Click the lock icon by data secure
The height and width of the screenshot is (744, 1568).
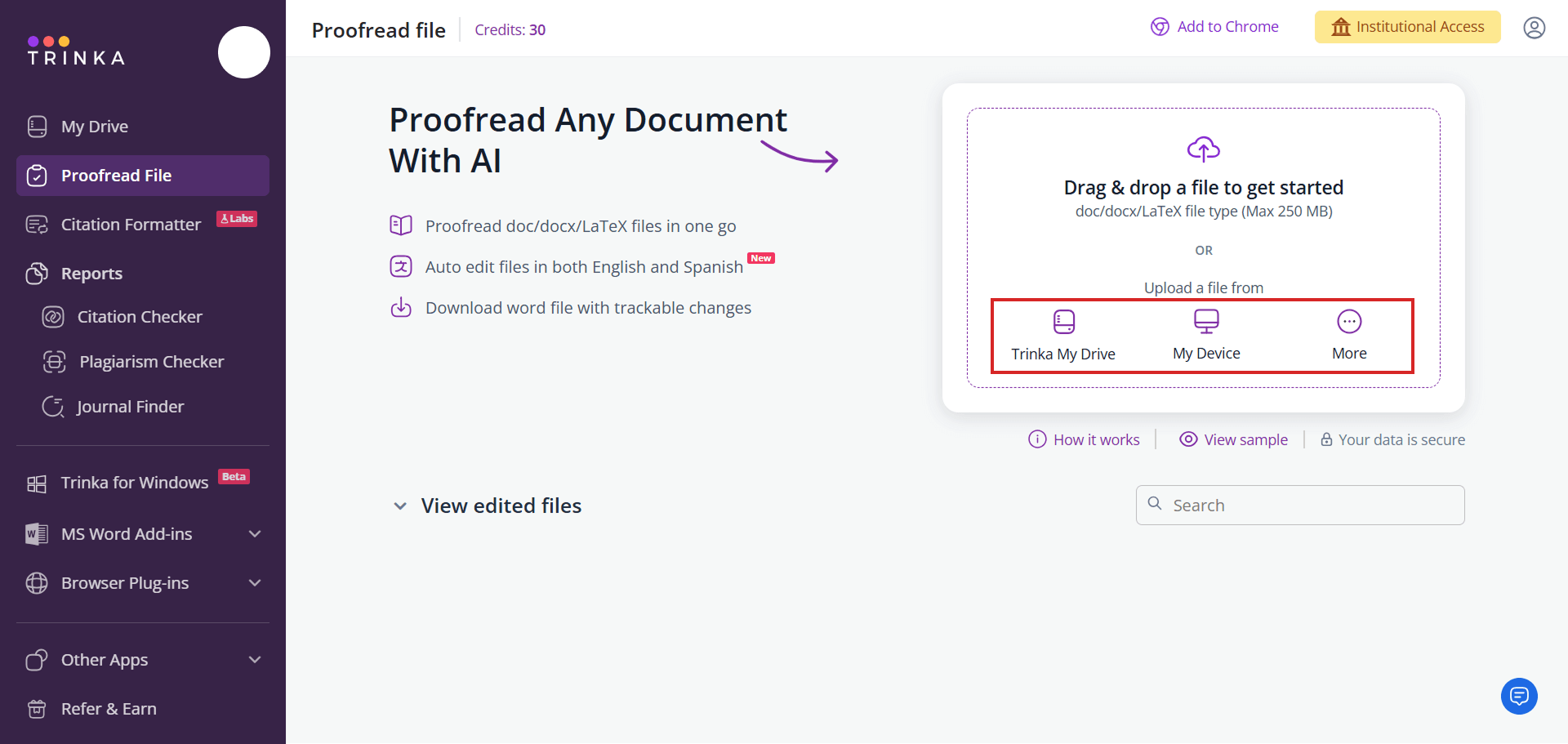(1326, 439)
